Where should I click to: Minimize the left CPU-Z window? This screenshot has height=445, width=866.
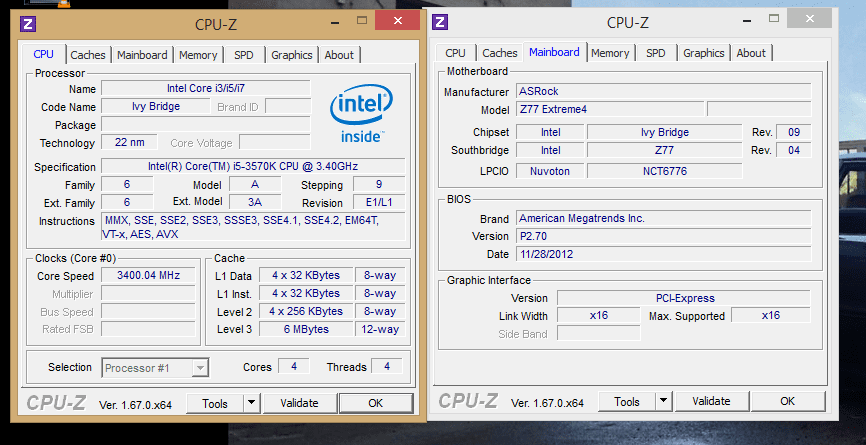[x=335, y=22]
